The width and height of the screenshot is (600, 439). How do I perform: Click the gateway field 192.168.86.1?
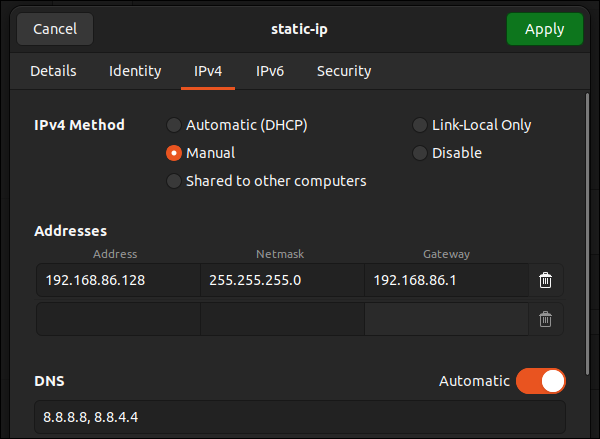447,280
